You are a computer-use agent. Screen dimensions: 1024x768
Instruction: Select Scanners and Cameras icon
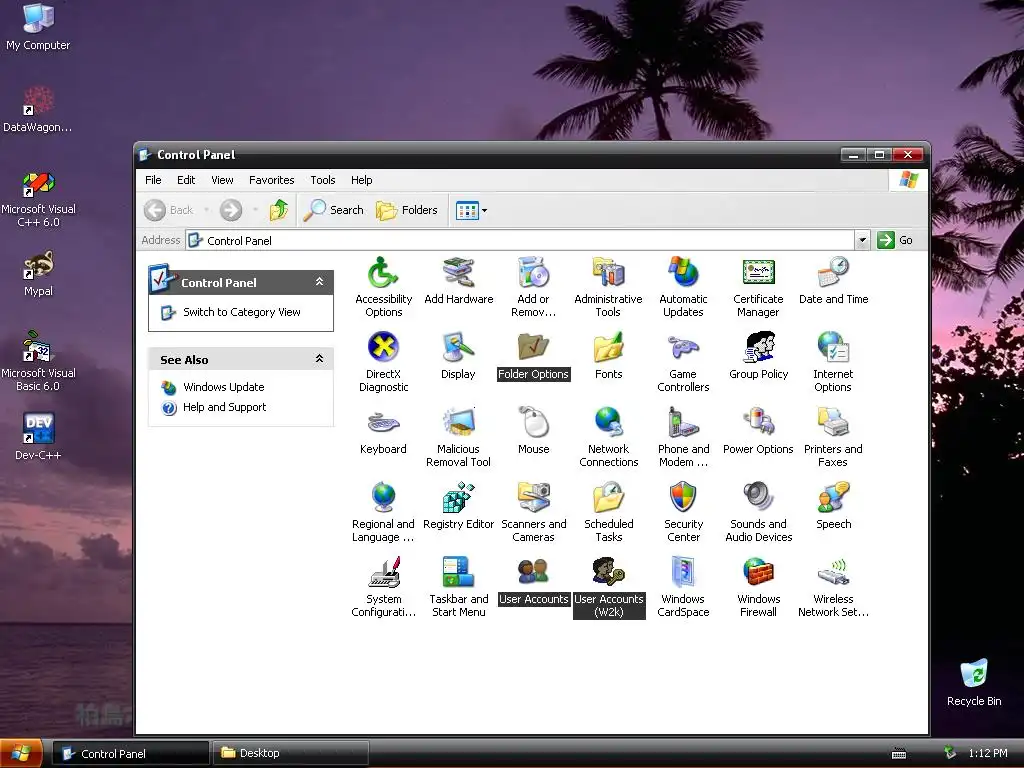tap(534, 512)
